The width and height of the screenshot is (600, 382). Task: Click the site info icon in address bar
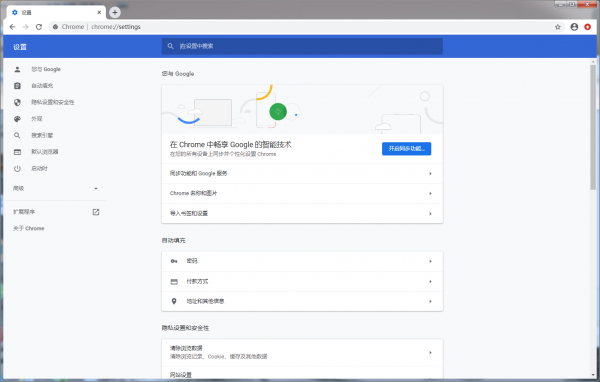click(55, 27)
